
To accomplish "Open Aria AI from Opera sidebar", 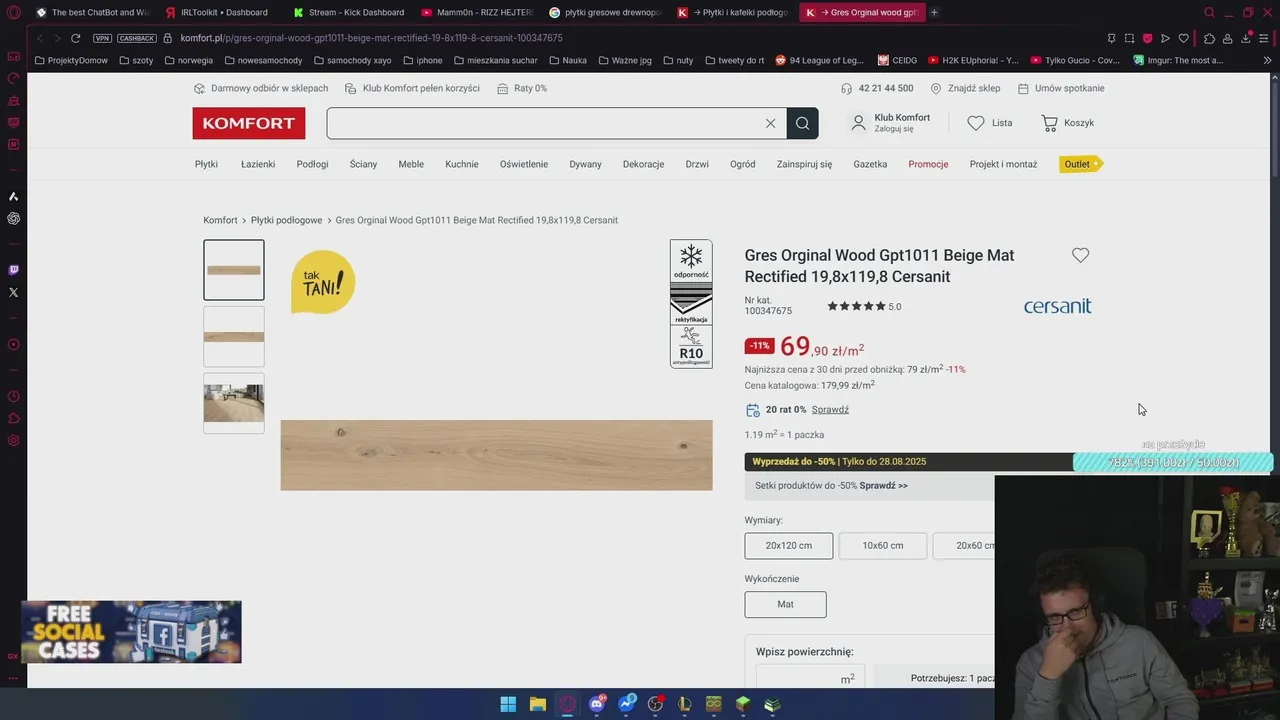I will coord(13,196).
